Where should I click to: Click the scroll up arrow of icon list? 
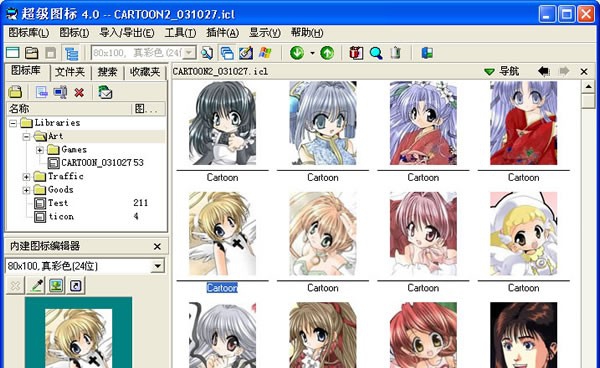(588, 87)
